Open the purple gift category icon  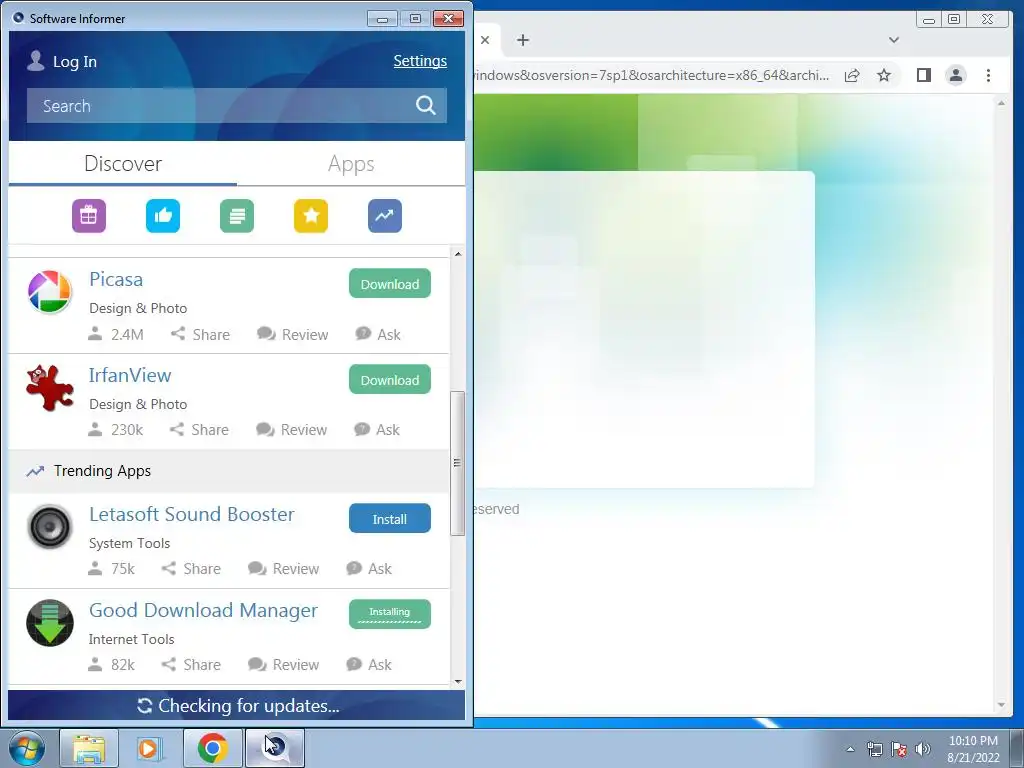[x=89, y=216]
